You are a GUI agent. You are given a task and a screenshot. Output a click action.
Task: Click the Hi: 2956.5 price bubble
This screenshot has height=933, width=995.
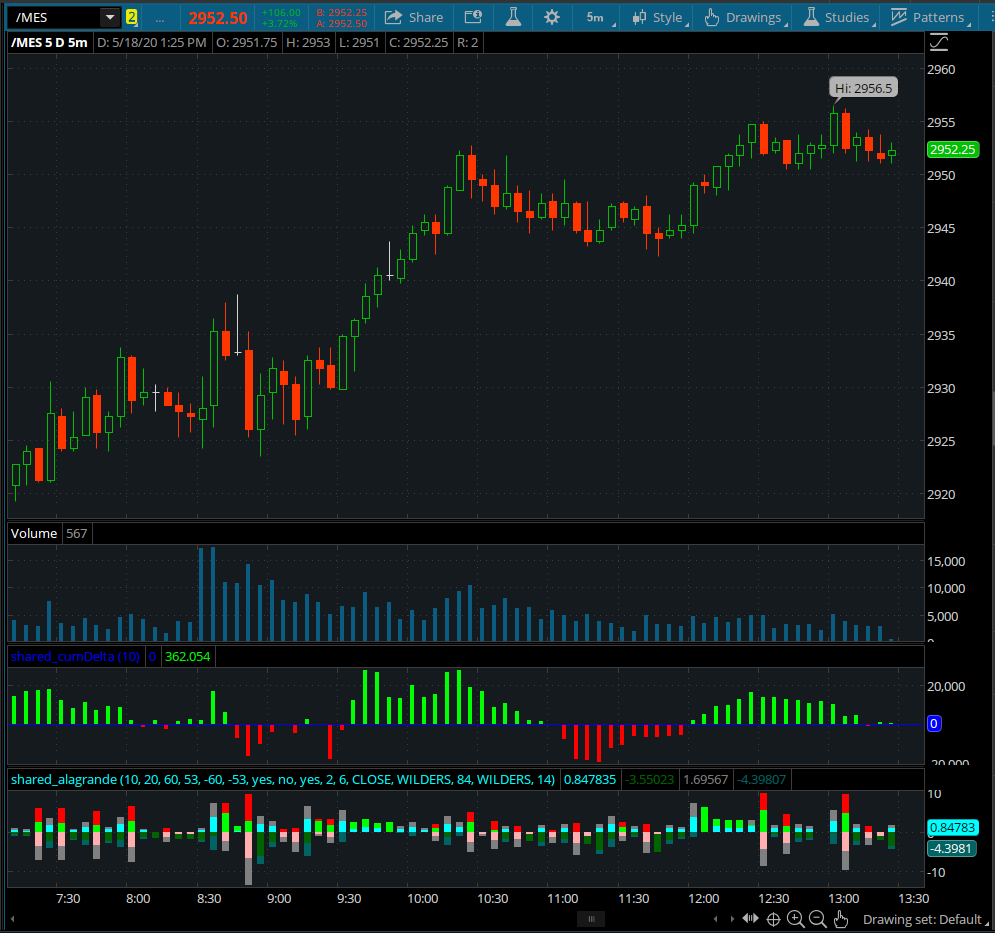[x=863, y=88]
